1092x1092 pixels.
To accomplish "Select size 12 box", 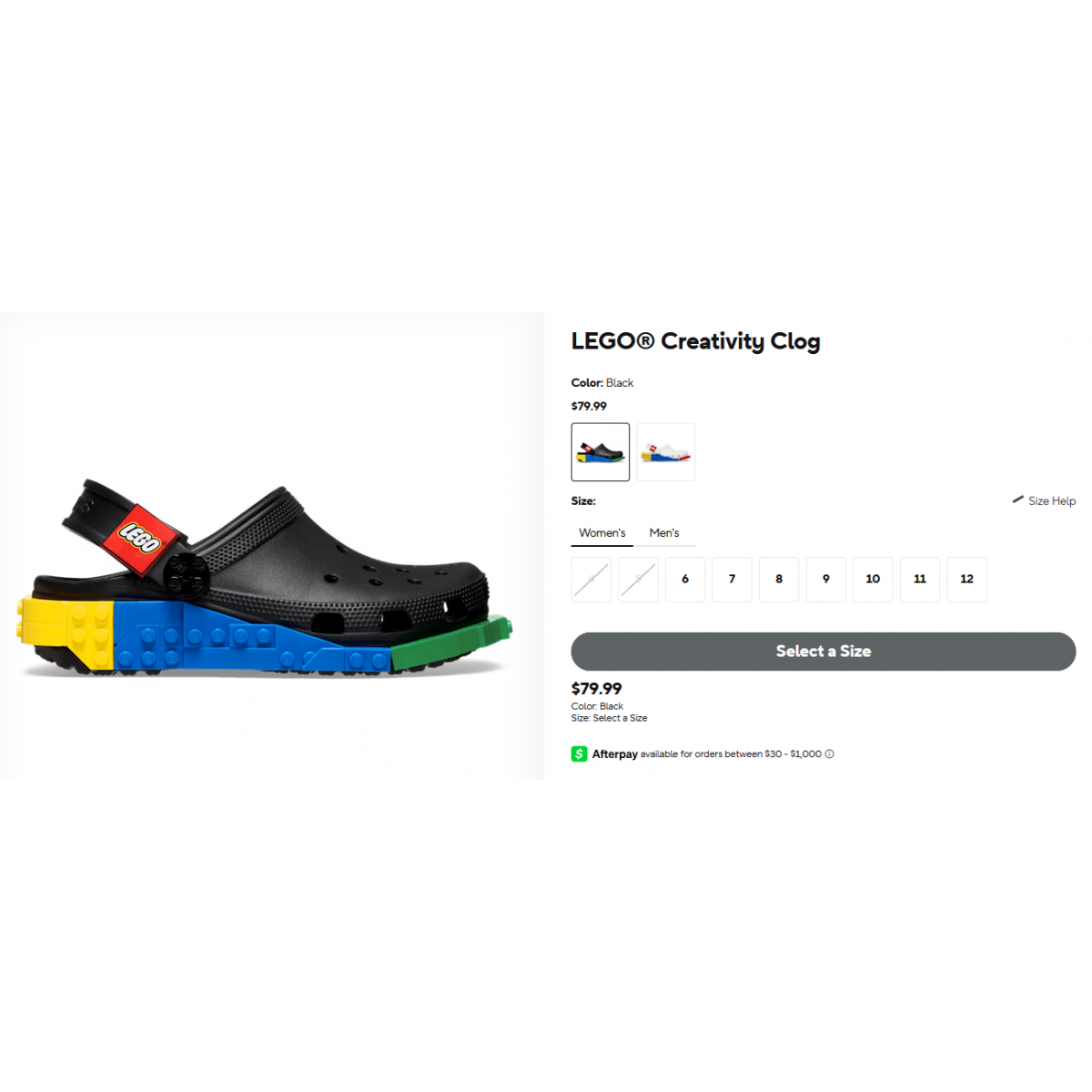I will (967, 580).
